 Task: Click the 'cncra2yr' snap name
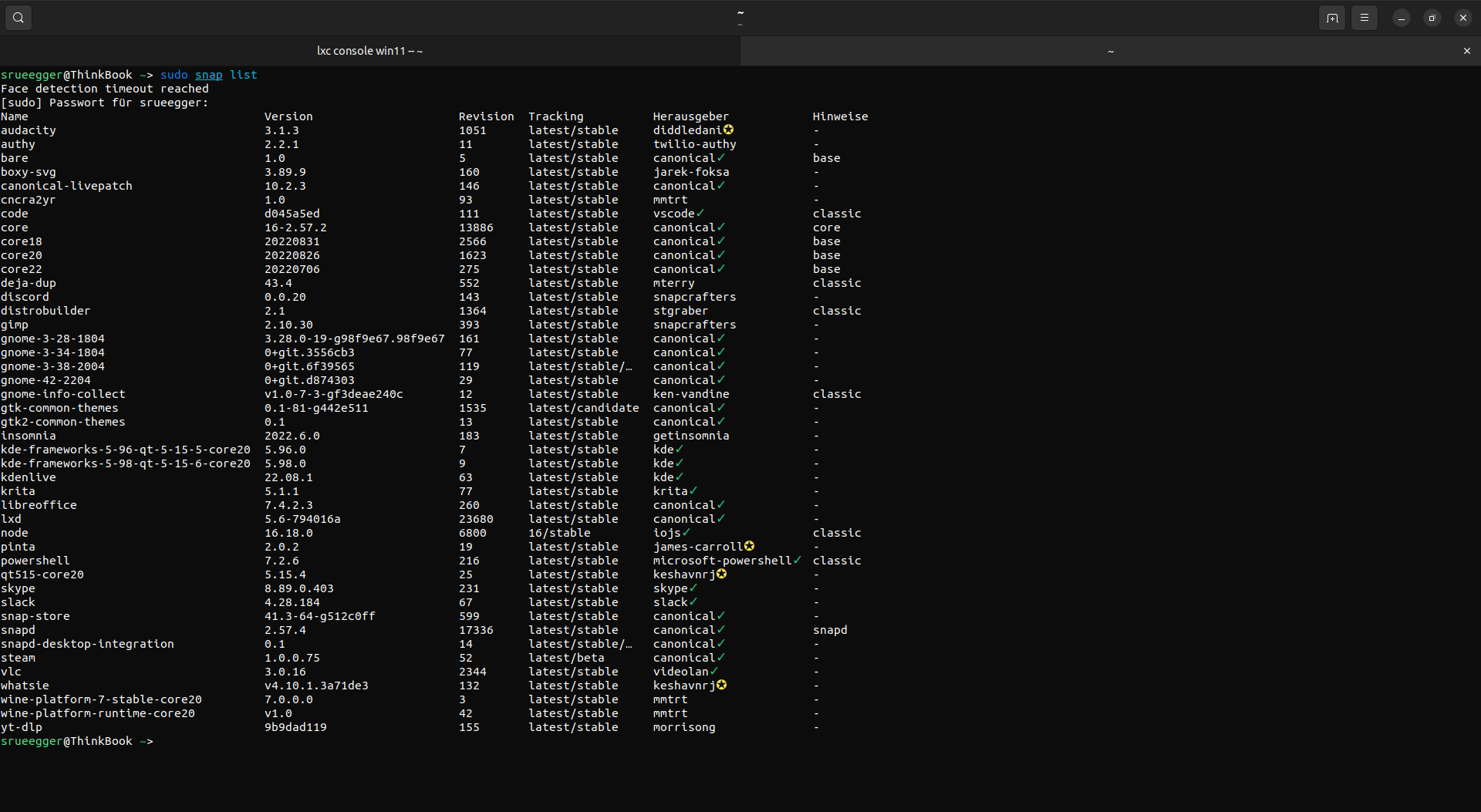click(29, 200)
